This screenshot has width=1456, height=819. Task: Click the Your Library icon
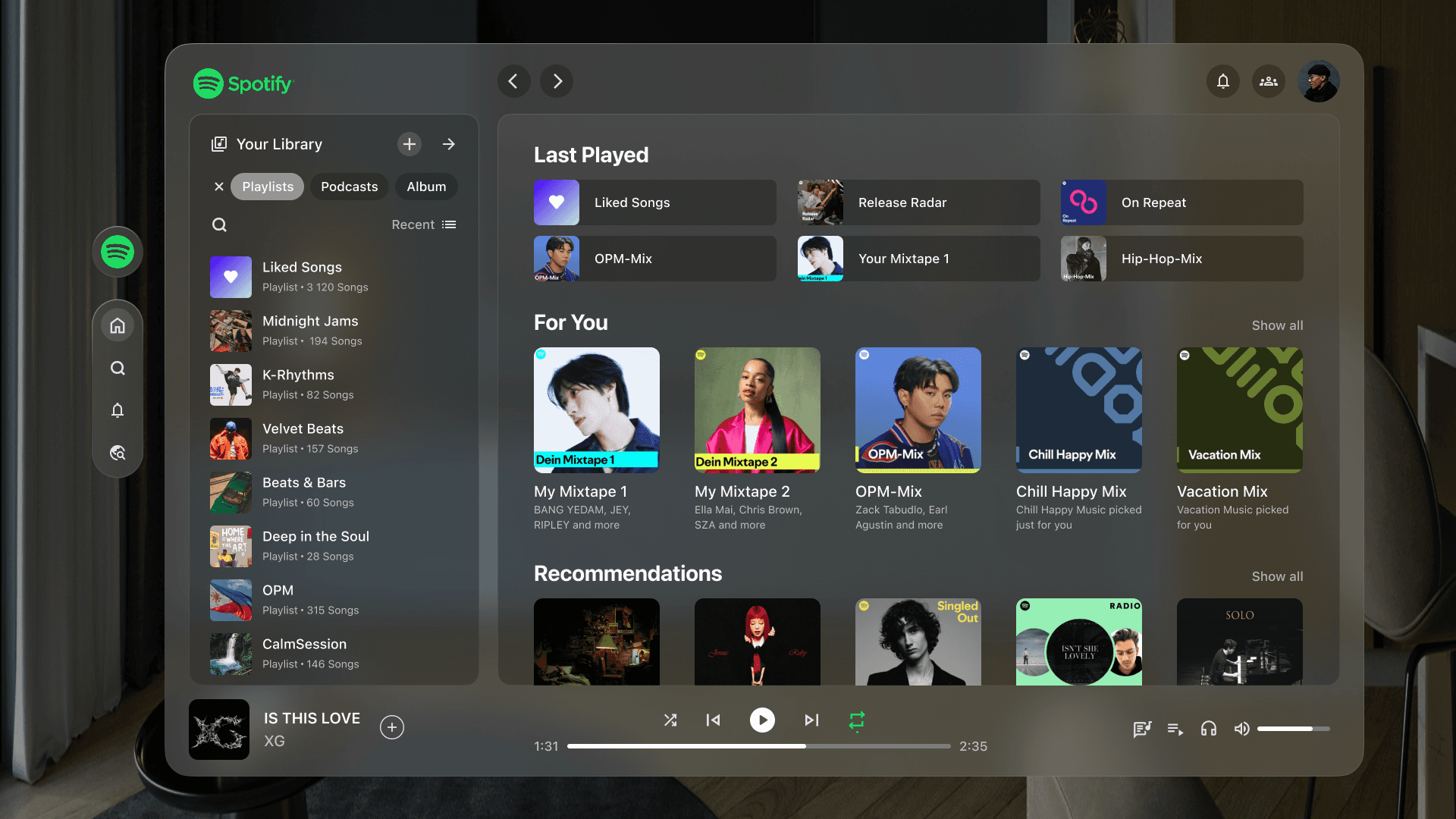pos(219,144)
